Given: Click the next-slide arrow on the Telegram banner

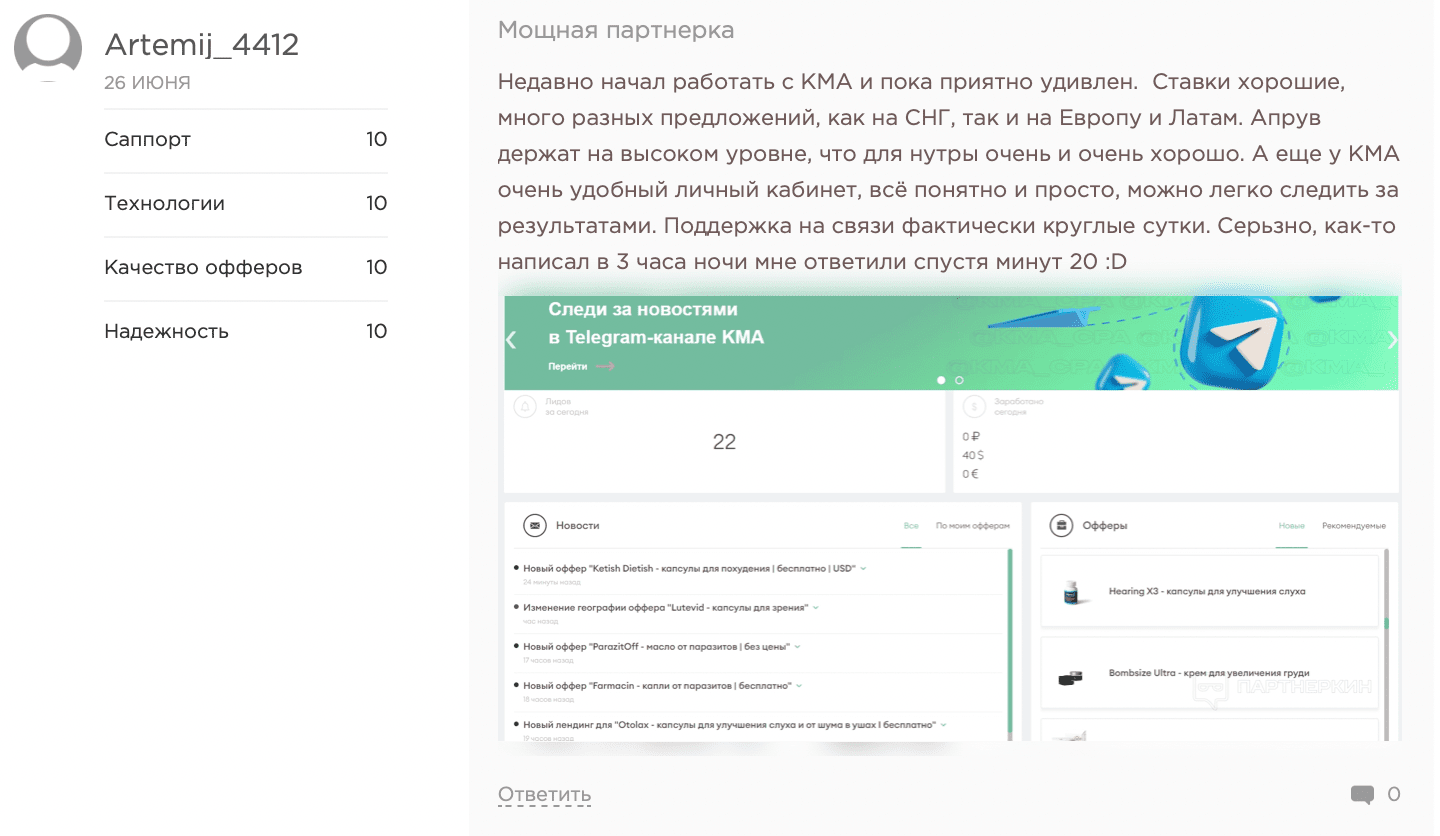Looking at the screenshot, I should [x=1392, y=340].
